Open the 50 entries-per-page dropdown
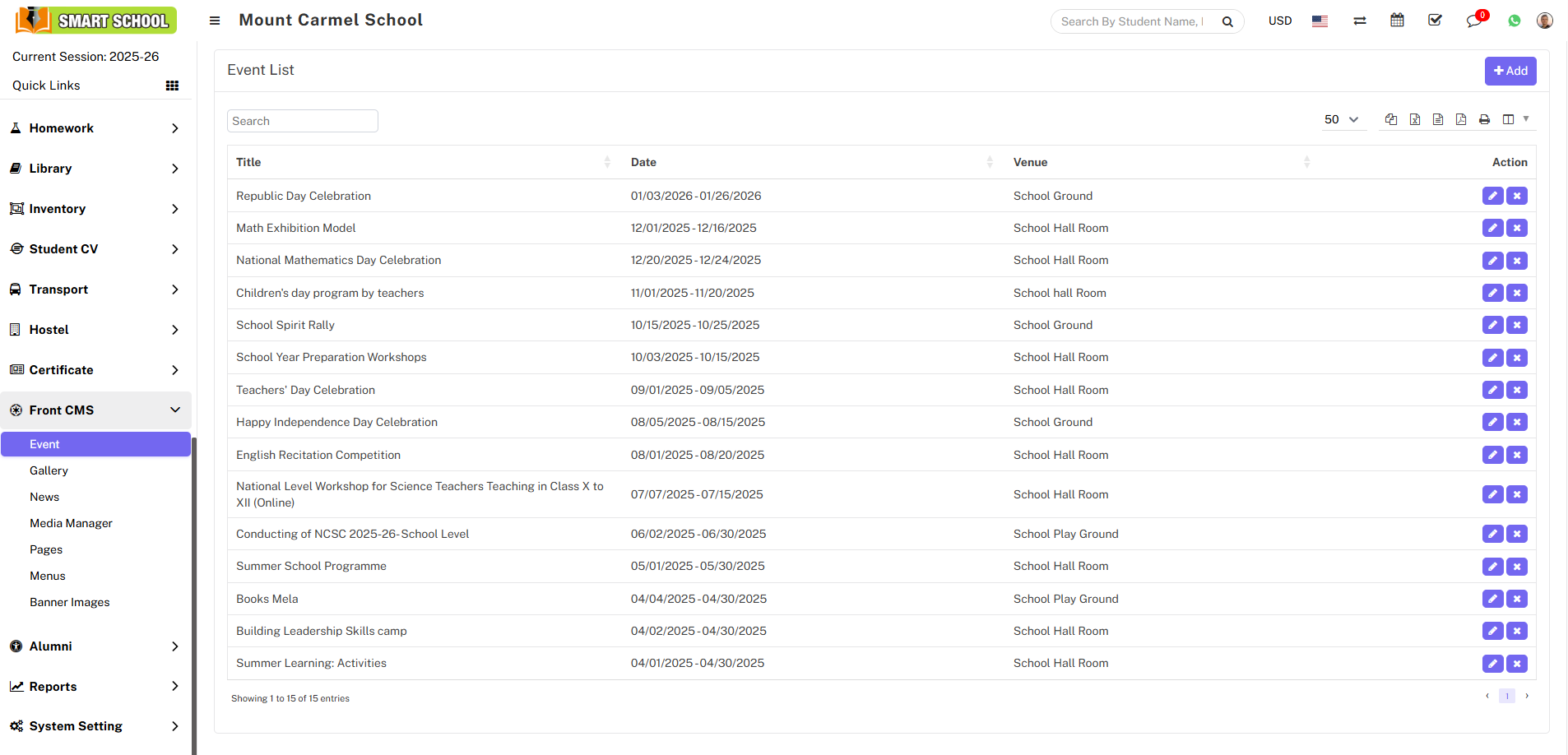 [x=1341, y=119]
